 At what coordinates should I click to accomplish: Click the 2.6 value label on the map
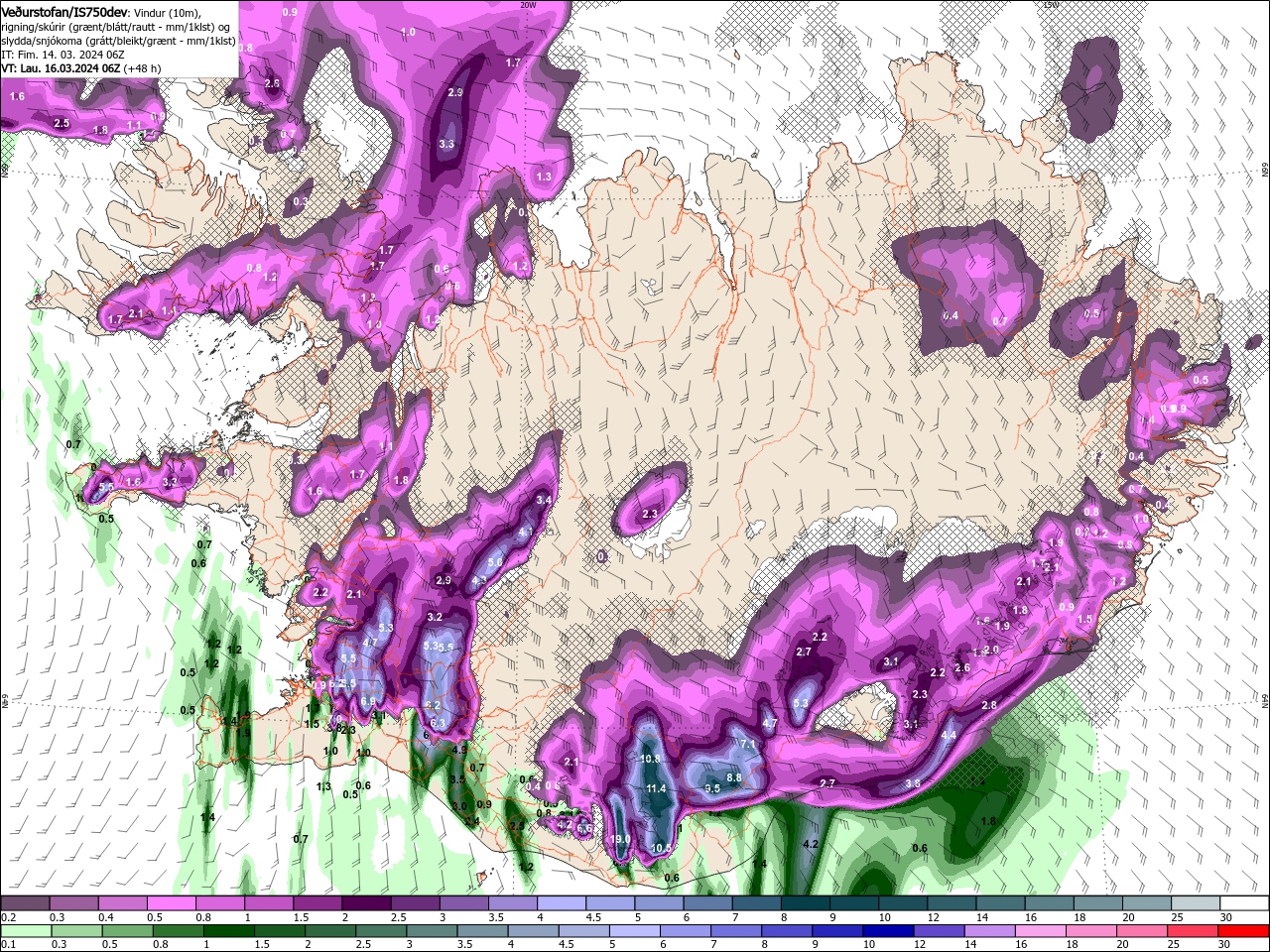pos(961,667)
